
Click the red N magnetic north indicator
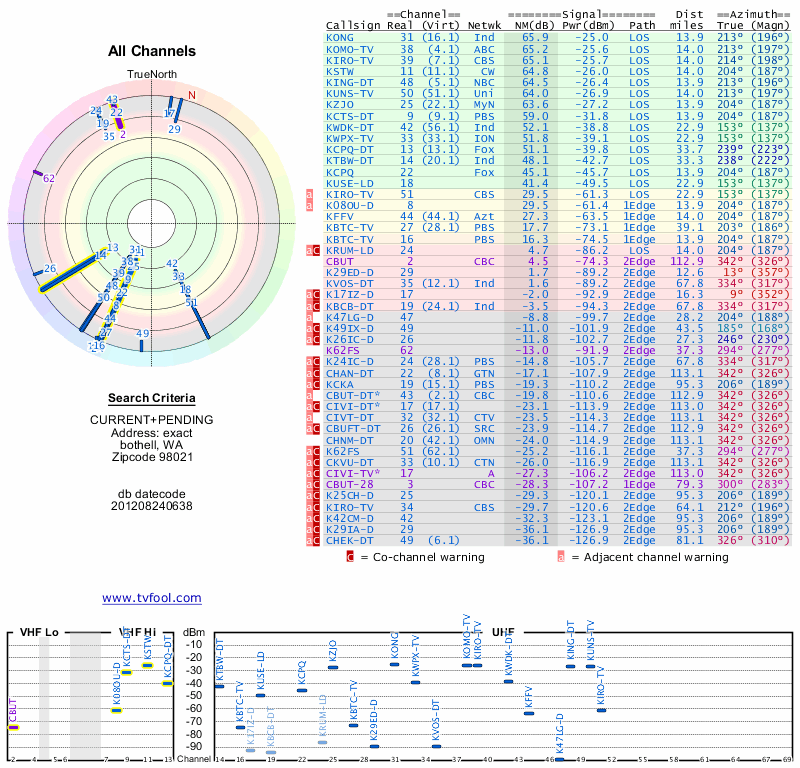coord(192,95)
